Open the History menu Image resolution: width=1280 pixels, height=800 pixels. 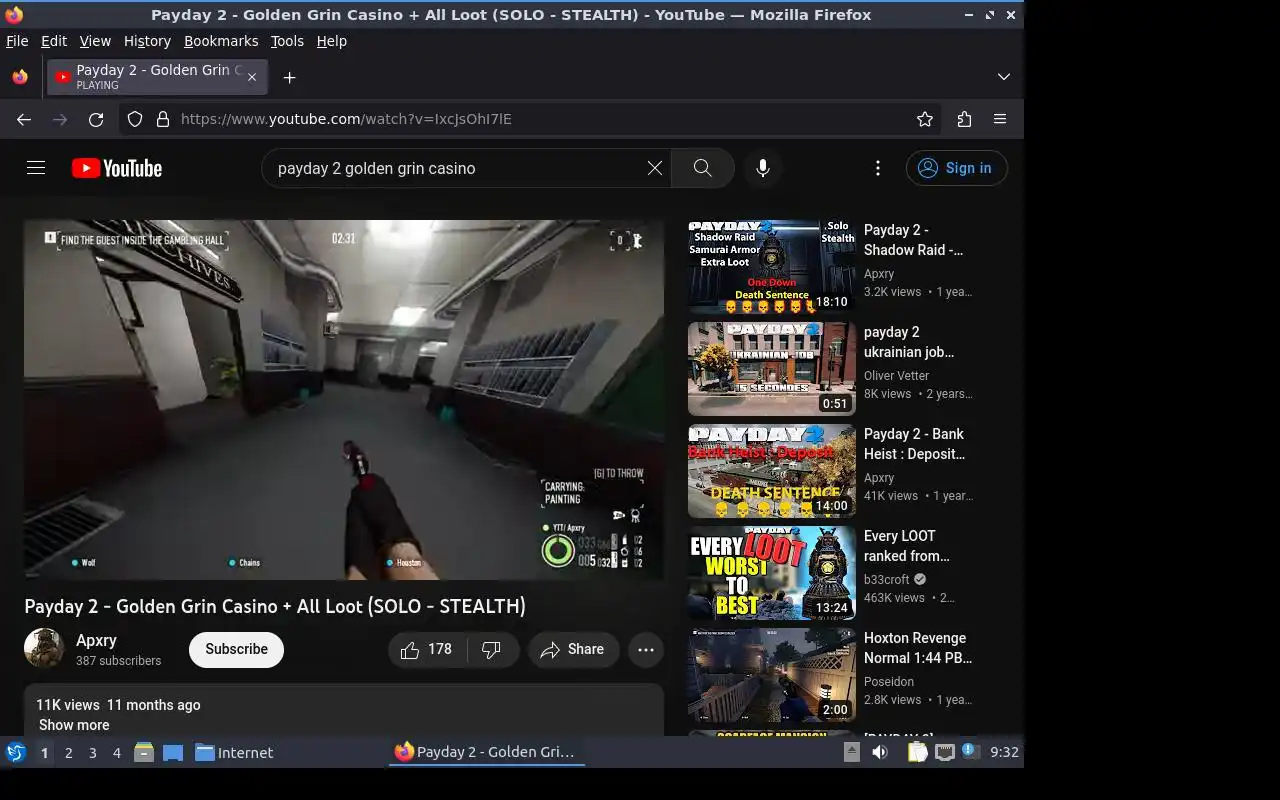tap(147, 41)
